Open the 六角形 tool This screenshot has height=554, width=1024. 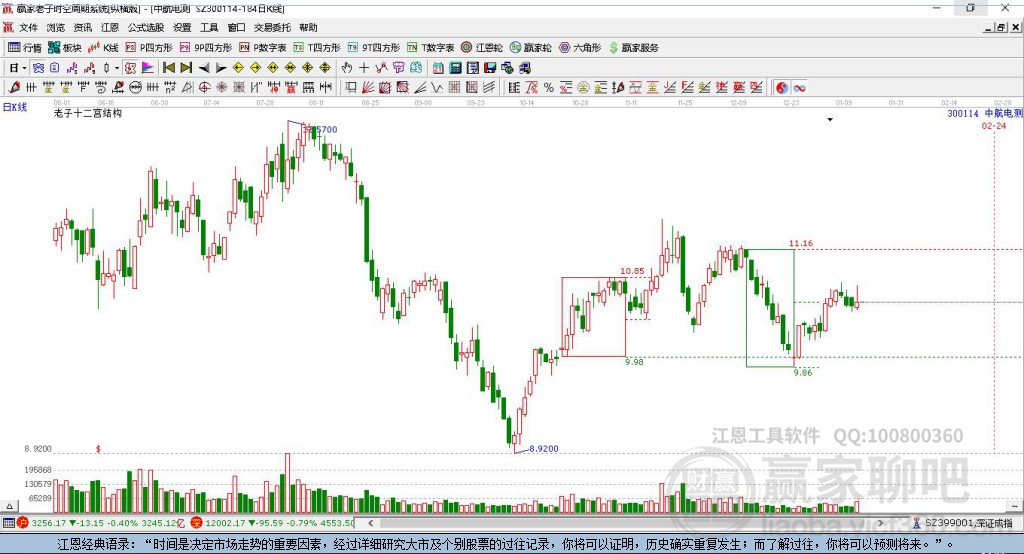pyautogui.click(x=580, y=48)
